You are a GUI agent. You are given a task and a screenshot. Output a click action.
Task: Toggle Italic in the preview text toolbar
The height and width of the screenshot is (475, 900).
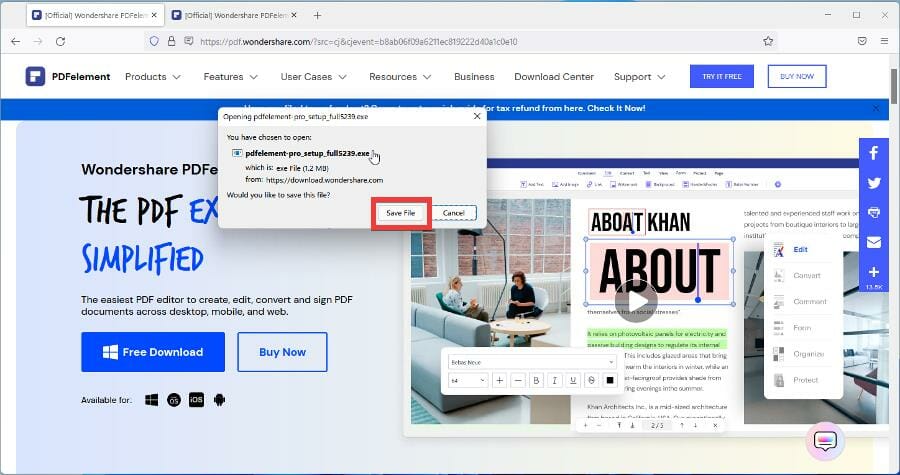pos(554,380)
